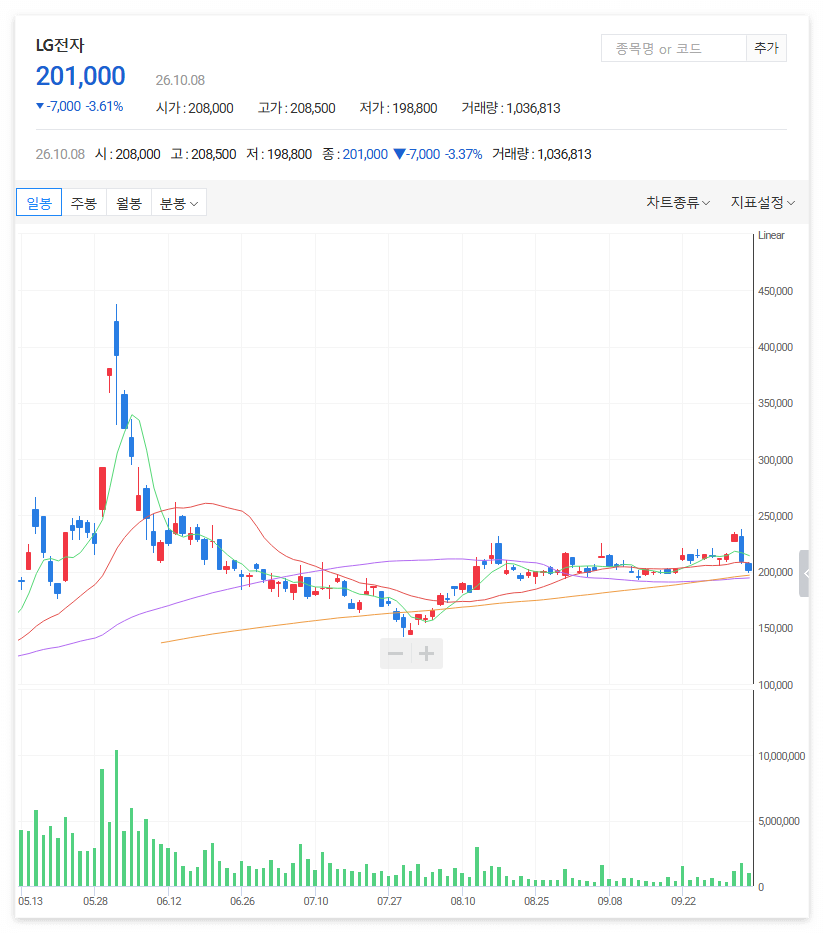This screenshot has width=824, height=933.
Task: Click the LG전자 stock name
Action: point(60,45)
